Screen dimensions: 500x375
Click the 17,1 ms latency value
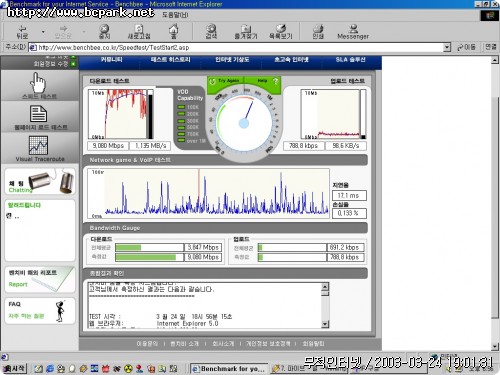(349, 195)
